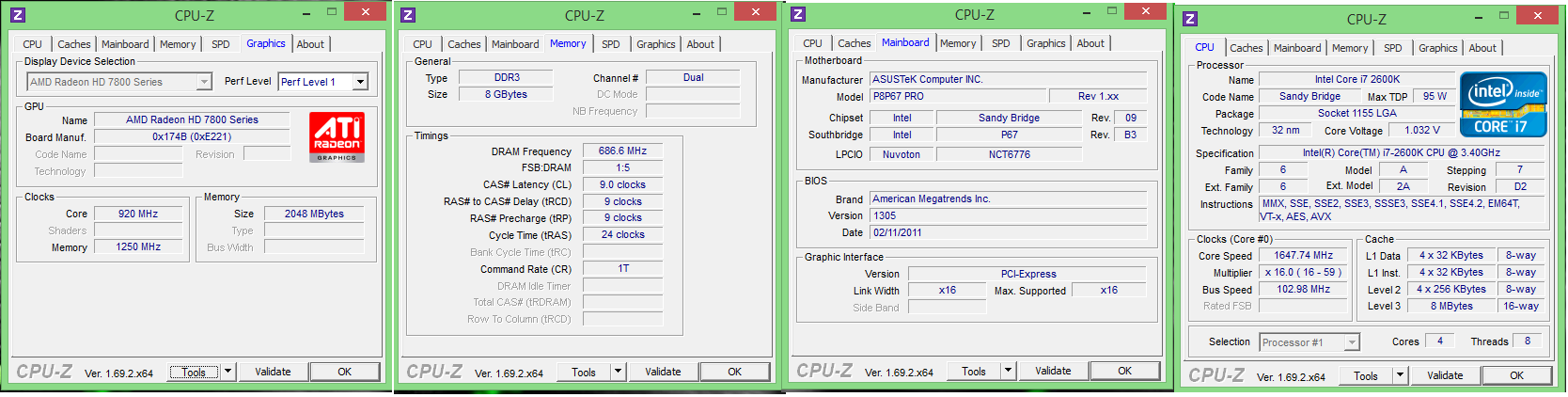Open SPD tab in Memory window
1568x397 pixels.
611,44
